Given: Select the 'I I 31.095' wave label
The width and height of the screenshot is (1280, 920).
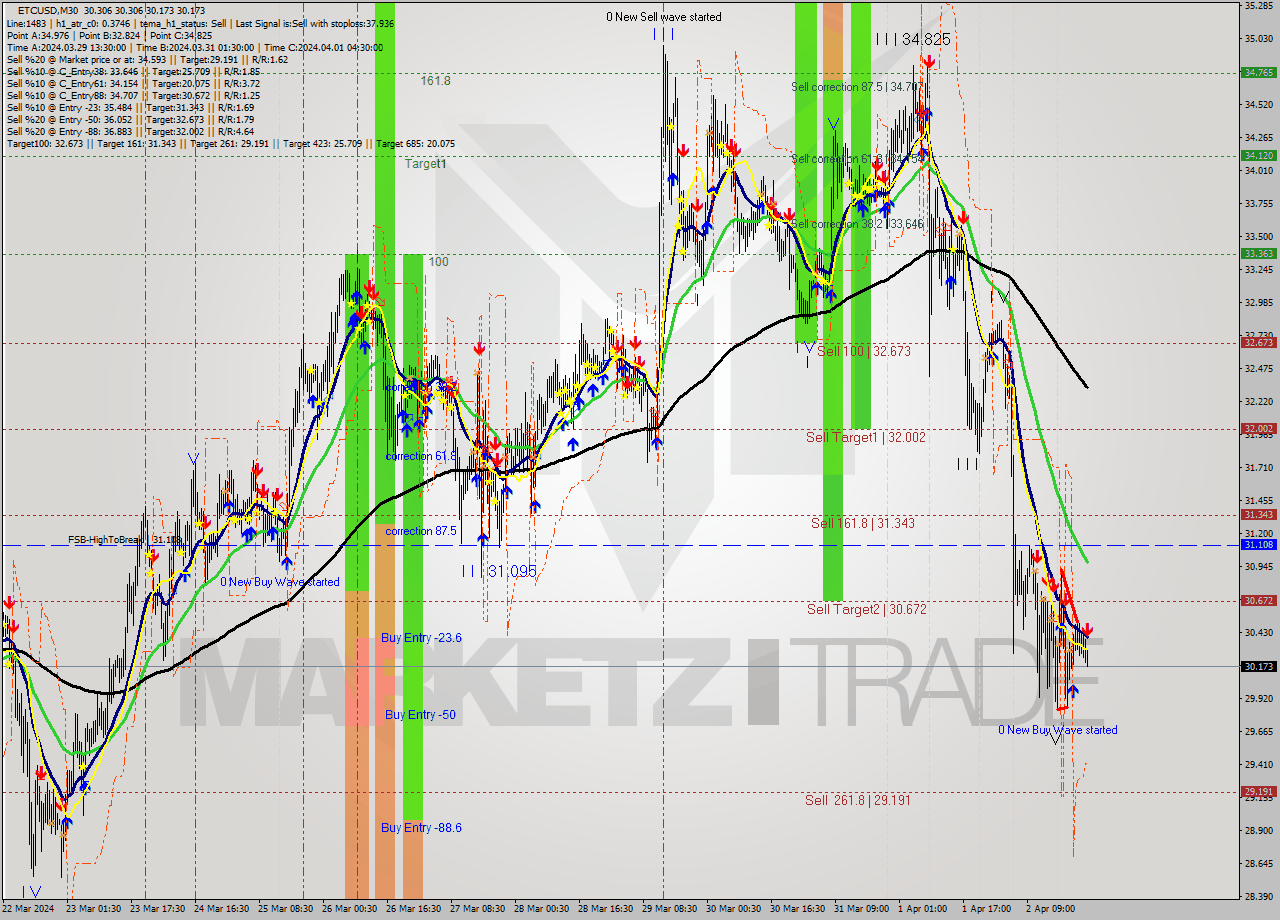Looking at the screenshot, I should coord(499,571).
